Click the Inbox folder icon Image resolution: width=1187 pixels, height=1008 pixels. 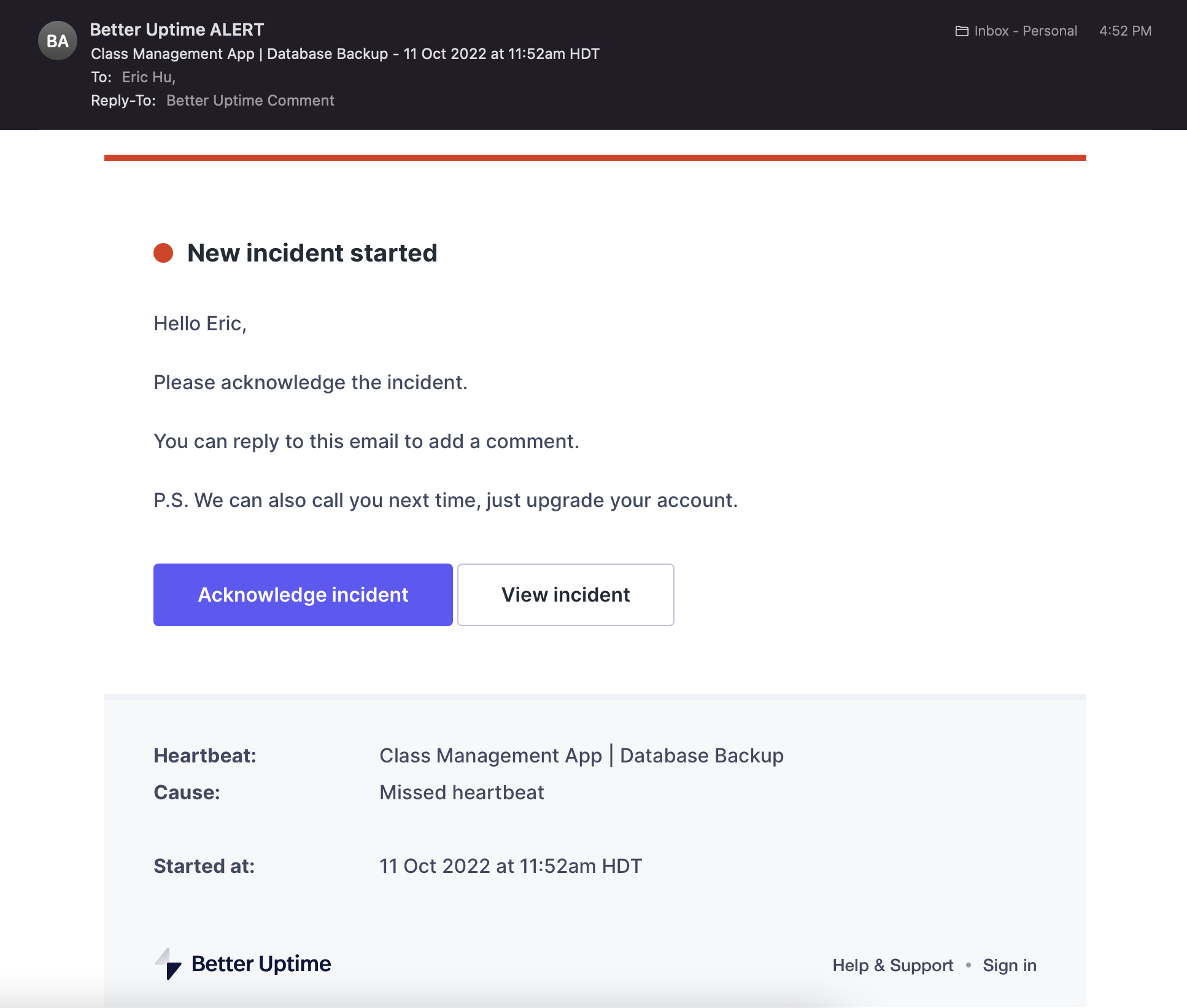(961, 31)
